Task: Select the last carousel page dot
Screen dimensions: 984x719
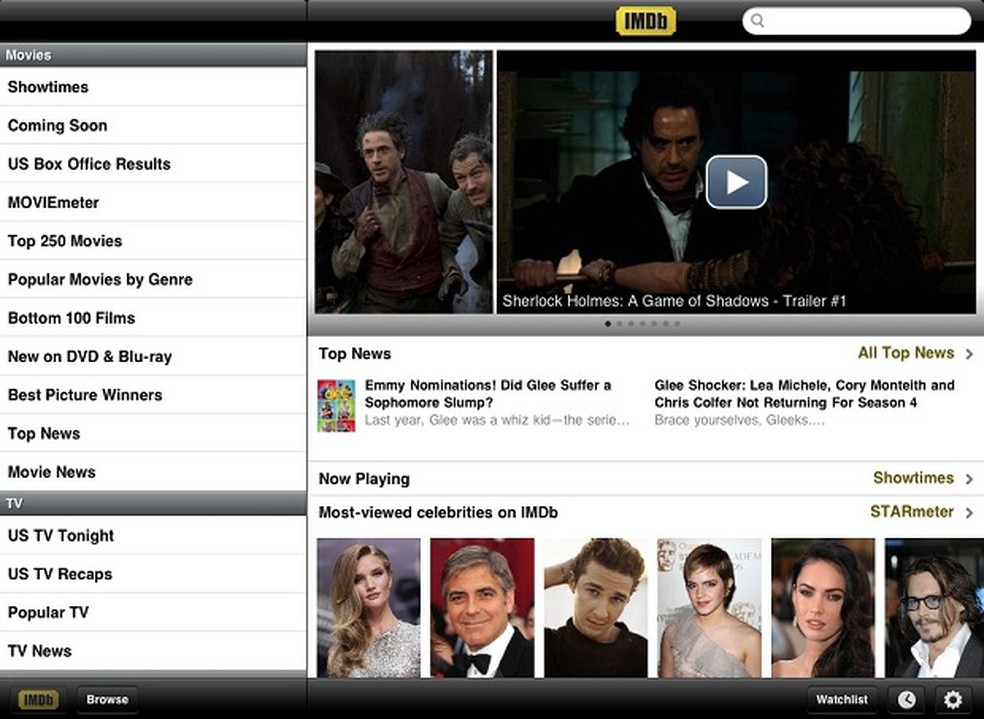Action: 676,324
